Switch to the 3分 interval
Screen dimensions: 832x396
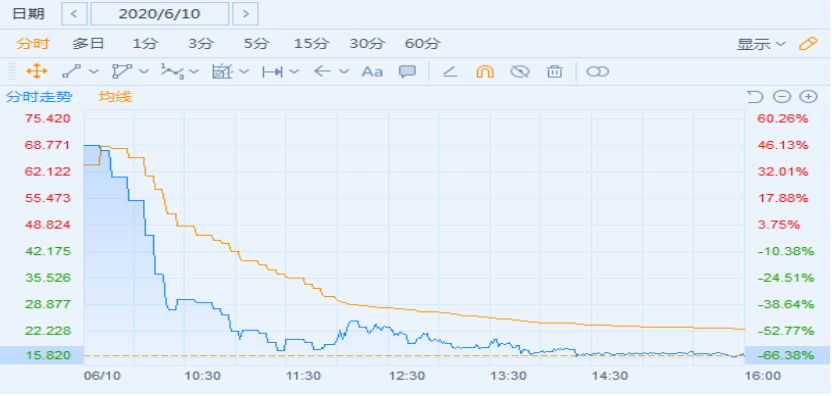pos(201,44)
